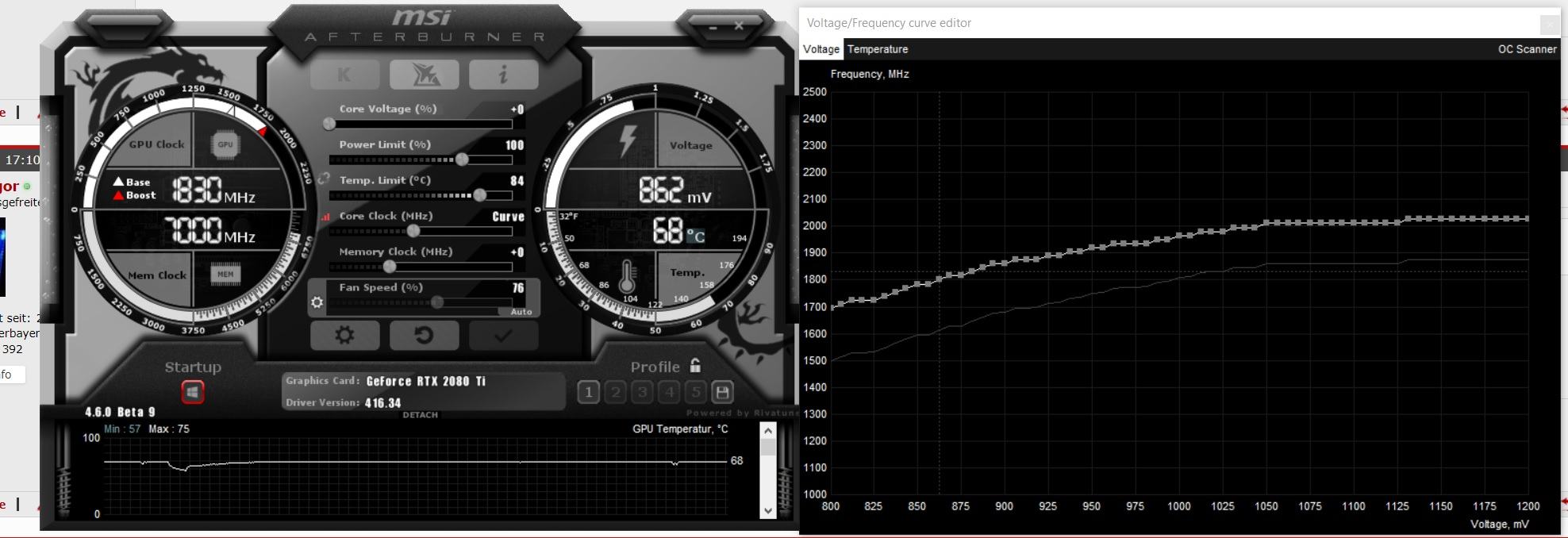Open fan speed settings gear icon
Viewport: 1568px width, 538px height.
click(317, 302)
